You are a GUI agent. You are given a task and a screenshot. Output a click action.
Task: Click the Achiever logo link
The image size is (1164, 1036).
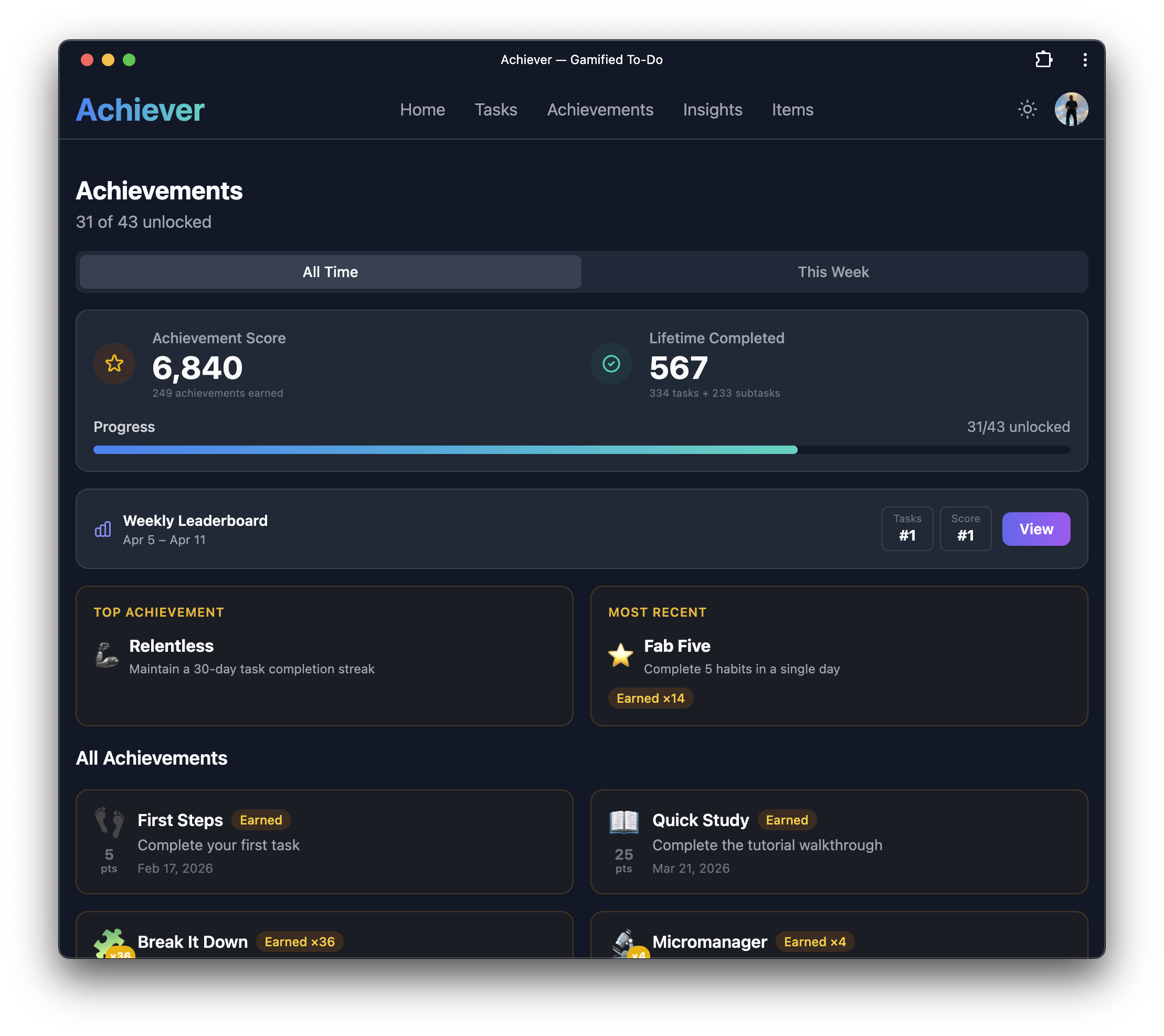(140, 109)
